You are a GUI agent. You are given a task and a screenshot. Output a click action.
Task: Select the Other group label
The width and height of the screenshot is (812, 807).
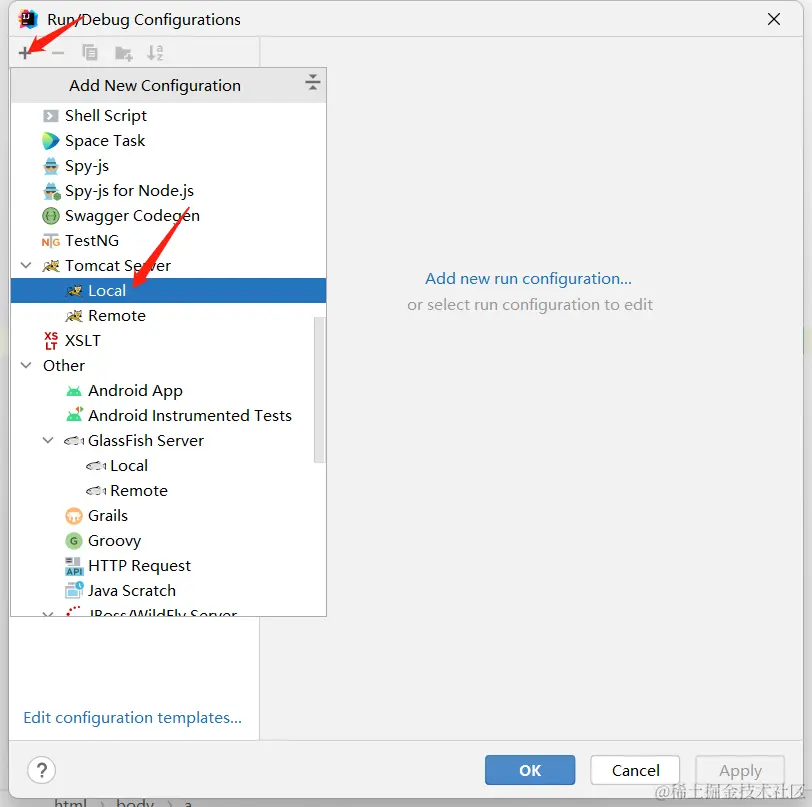pos(64,366)
